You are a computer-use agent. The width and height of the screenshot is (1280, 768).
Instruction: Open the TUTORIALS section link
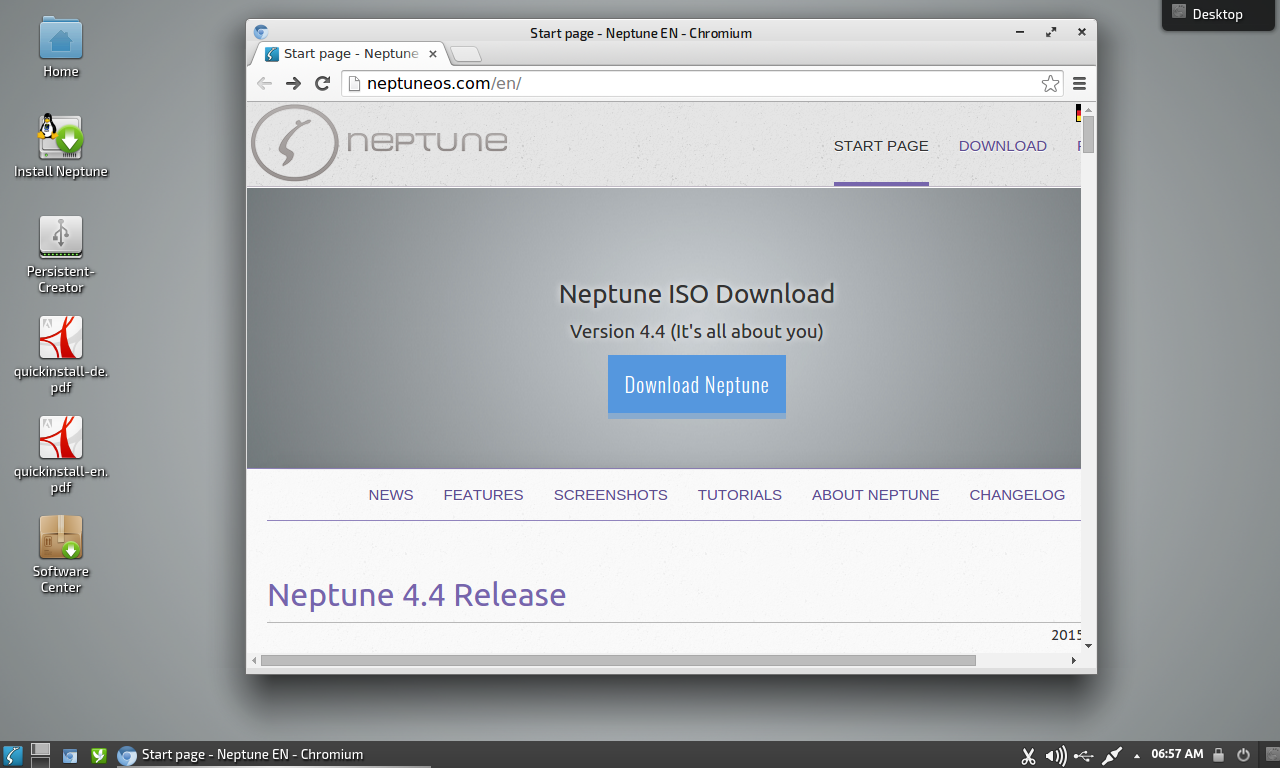(x=740, y=495)
